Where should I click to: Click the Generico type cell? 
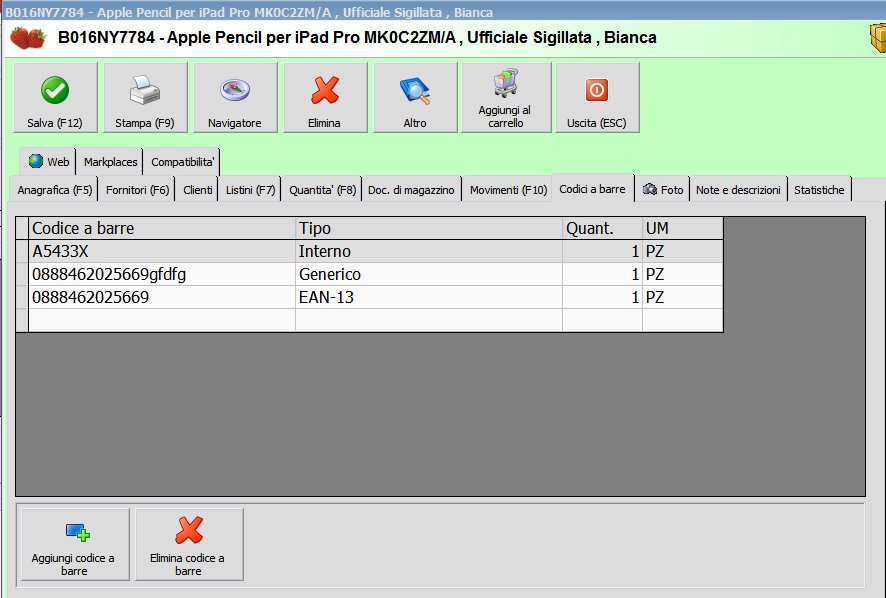(x=429, y=275)
